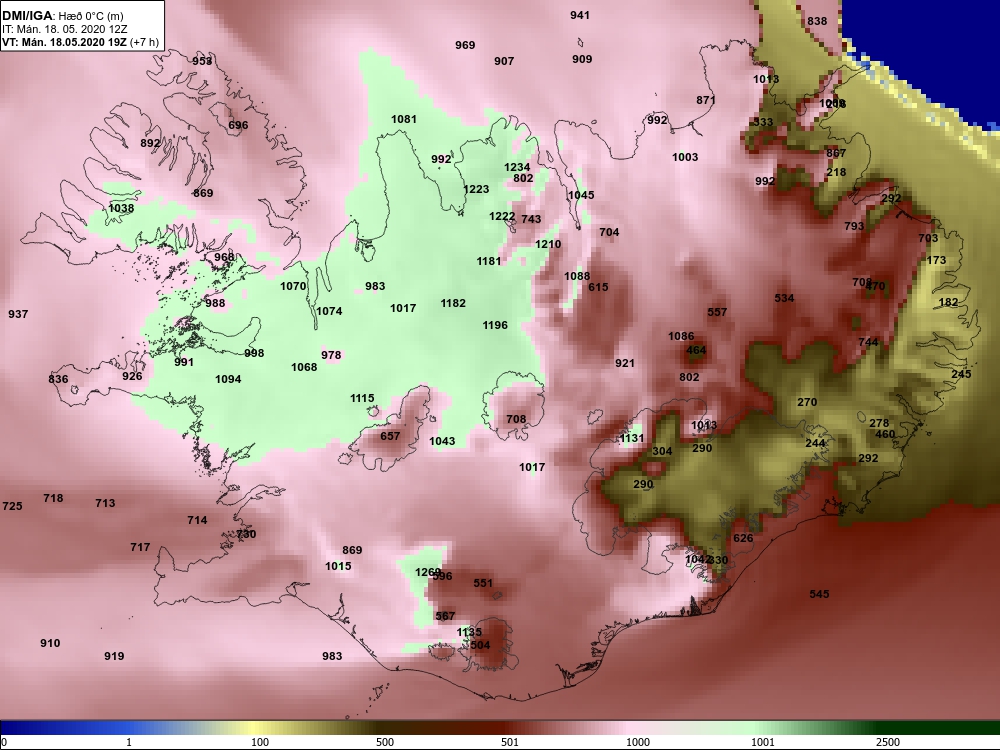This screenshot has height=750, width=1000.
Task: Click the map value 567
Action: pyautogui.click(x=445, y=616)
